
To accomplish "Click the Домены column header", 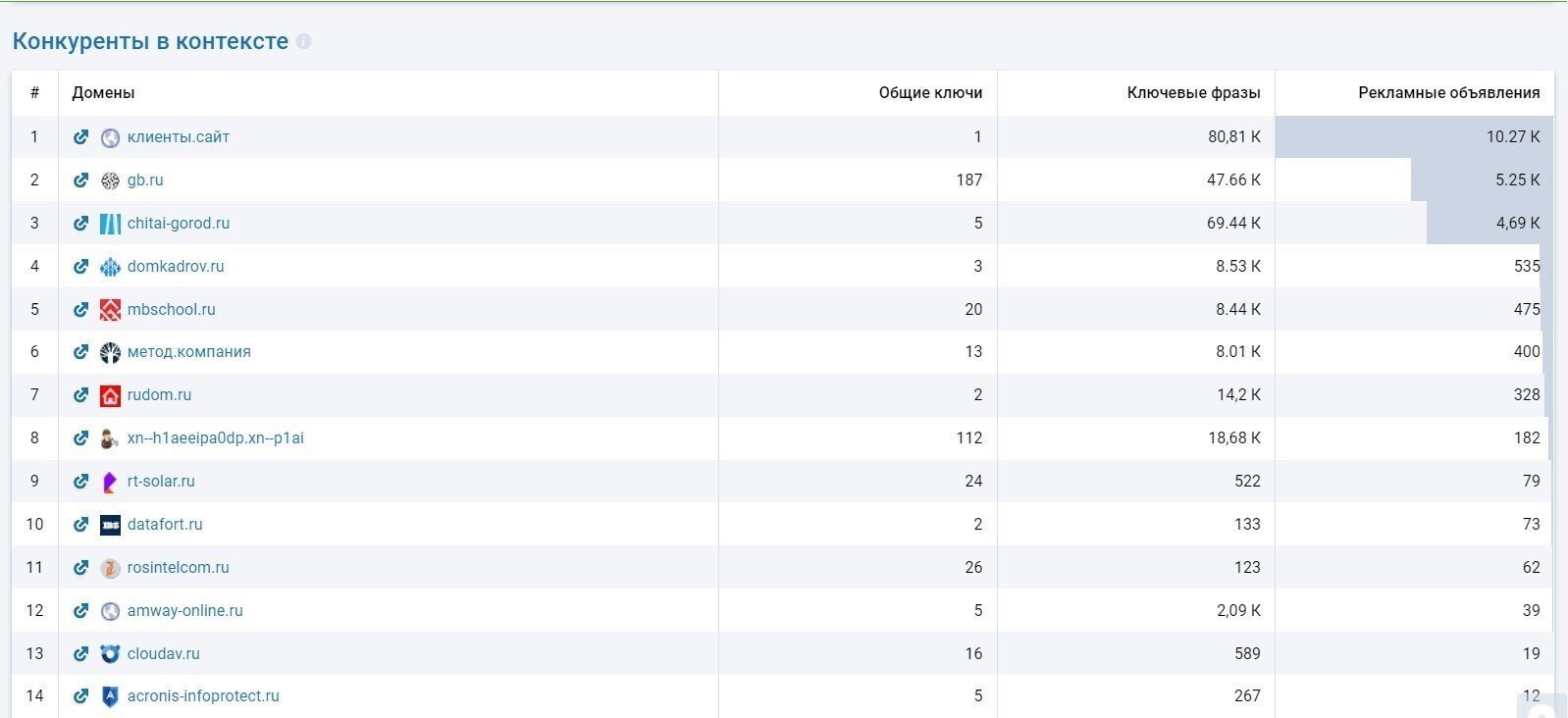I will [x=103, y=93].
